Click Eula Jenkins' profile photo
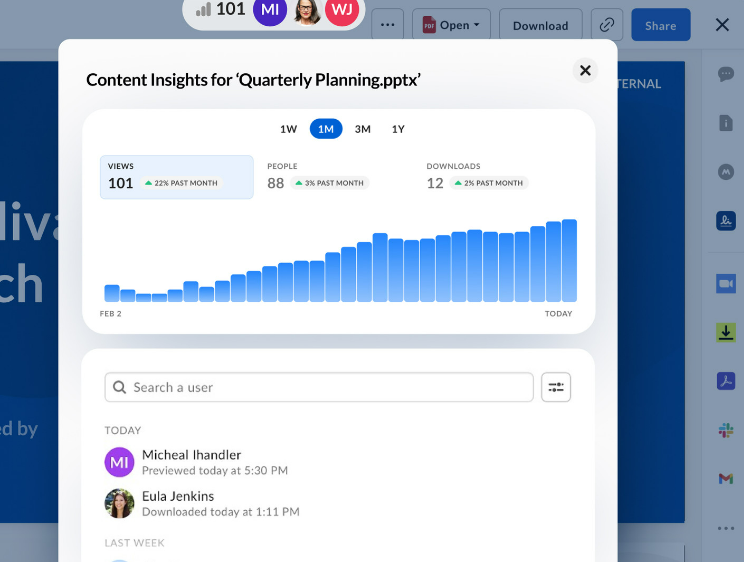744x562 pixels. tap(119, 503)
